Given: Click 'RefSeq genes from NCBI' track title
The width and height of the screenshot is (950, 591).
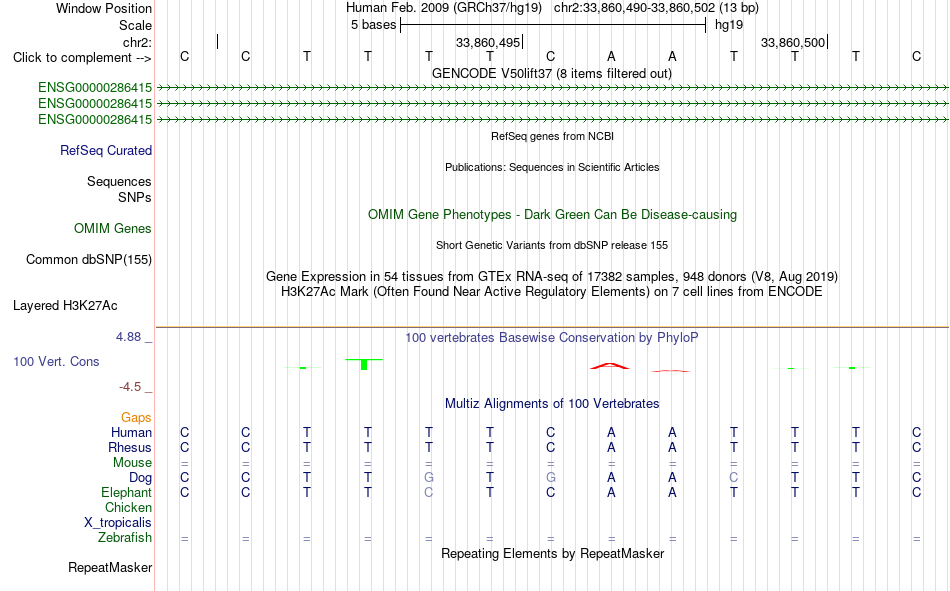Looking at the screenshot, I should click(553, 136).
